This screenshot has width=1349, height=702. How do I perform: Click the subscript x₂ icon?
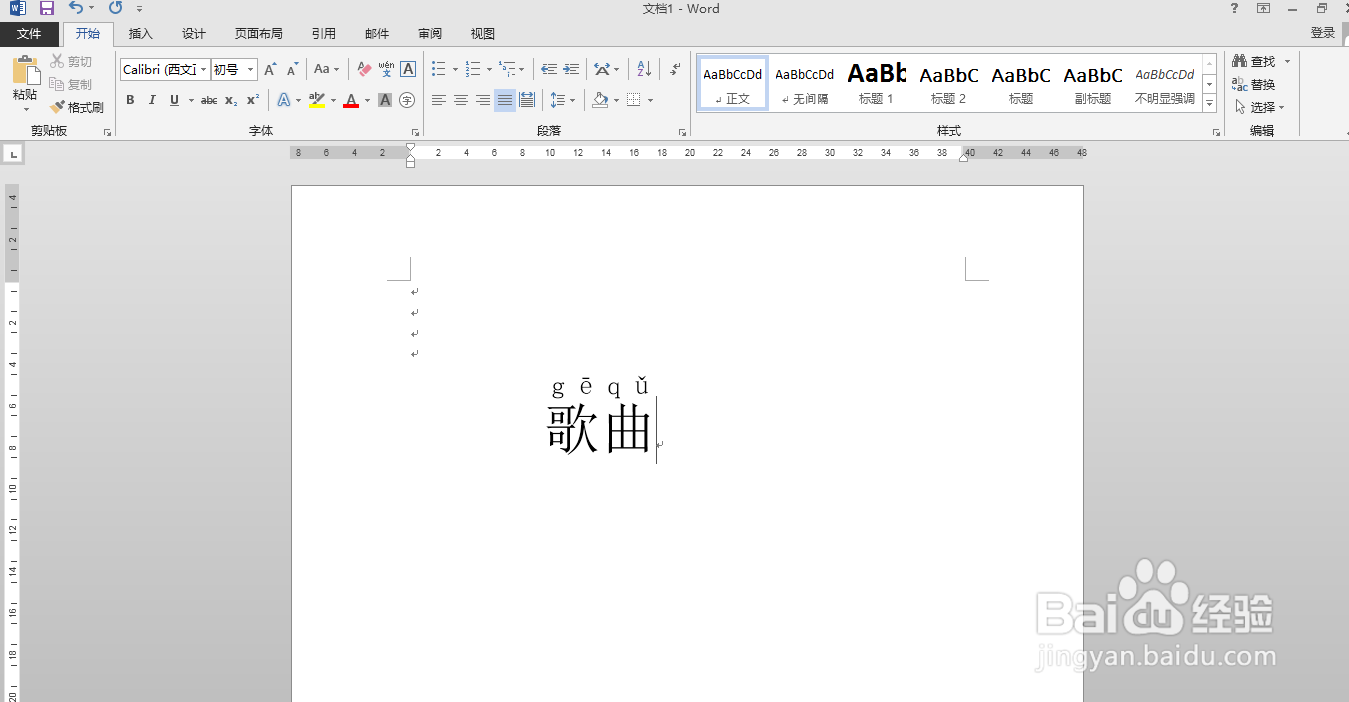231,100
